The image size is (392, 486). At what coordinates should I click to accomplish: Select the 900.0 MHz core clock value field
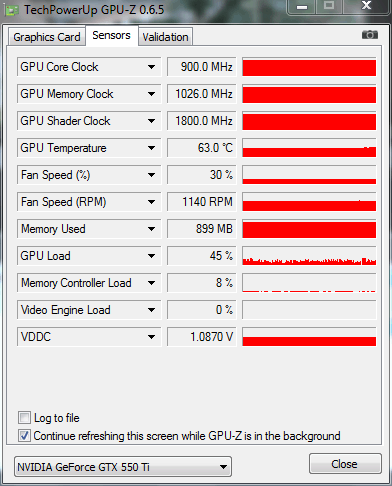[x=202, y=67]
